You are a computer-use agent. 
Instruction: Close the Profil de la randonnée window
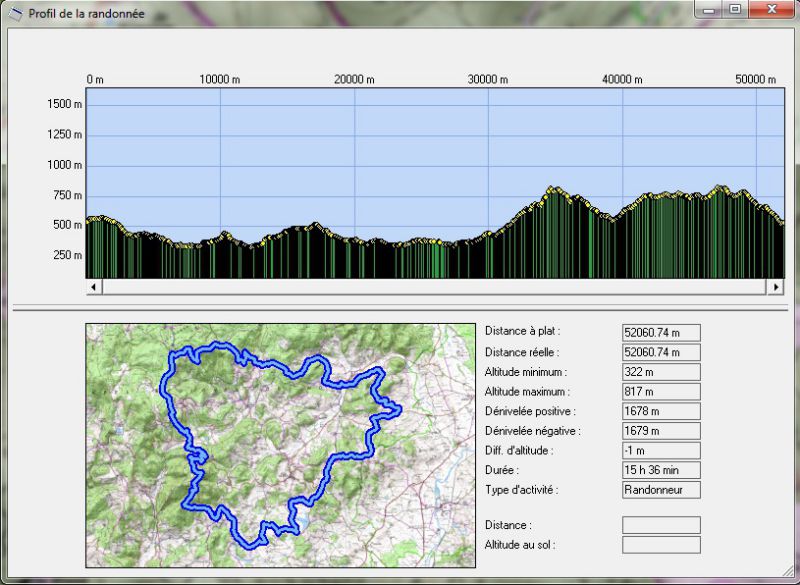pyautogui.click(x=771, y=10)
